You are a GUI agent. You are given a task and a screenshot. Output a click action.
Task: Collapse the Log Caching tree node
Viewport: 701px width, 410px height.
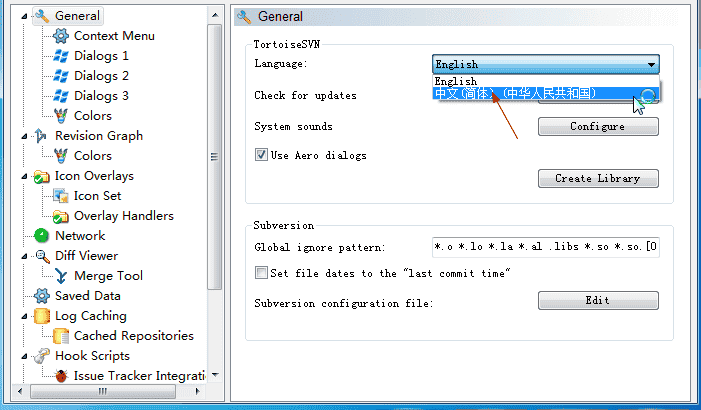(x=24, y=317)
